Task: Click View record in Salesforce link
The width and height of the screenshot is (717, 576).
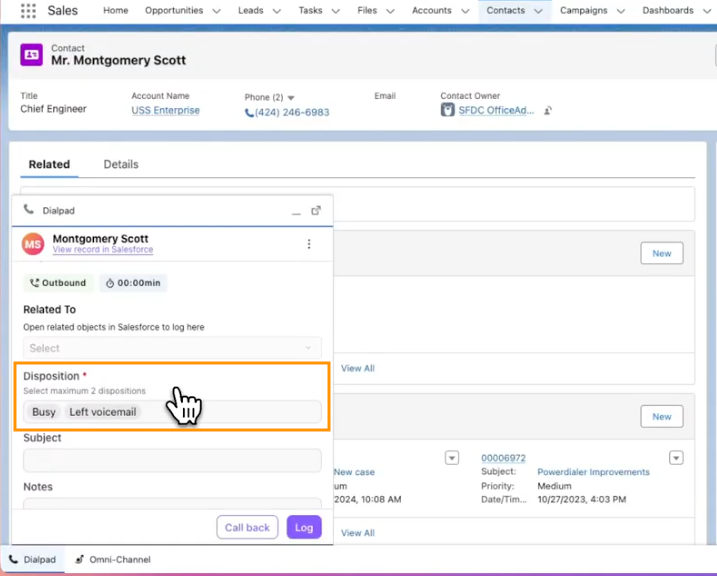Action: point(102,250)
